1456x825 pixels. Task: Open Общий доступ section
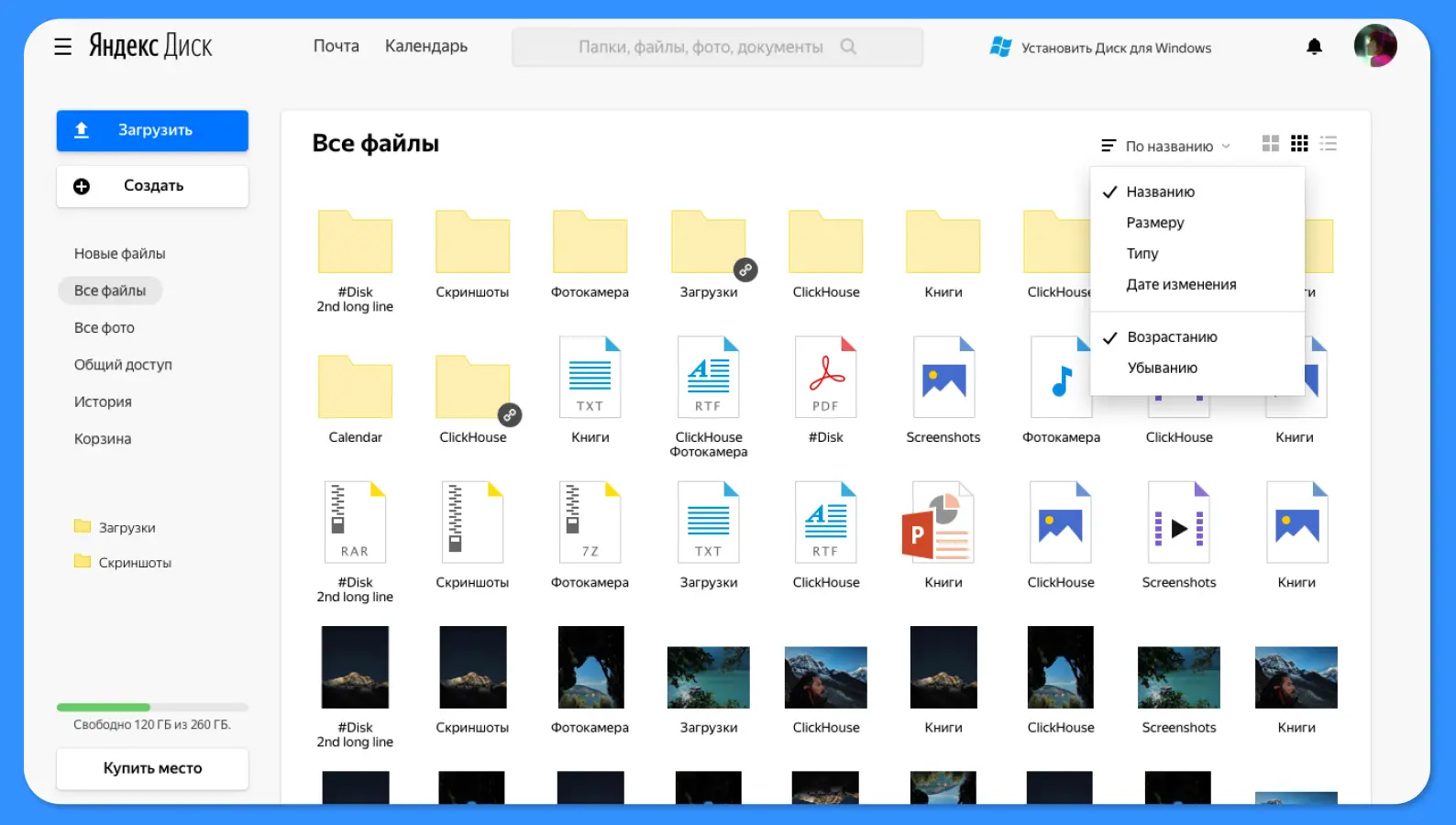coord(123,365)
